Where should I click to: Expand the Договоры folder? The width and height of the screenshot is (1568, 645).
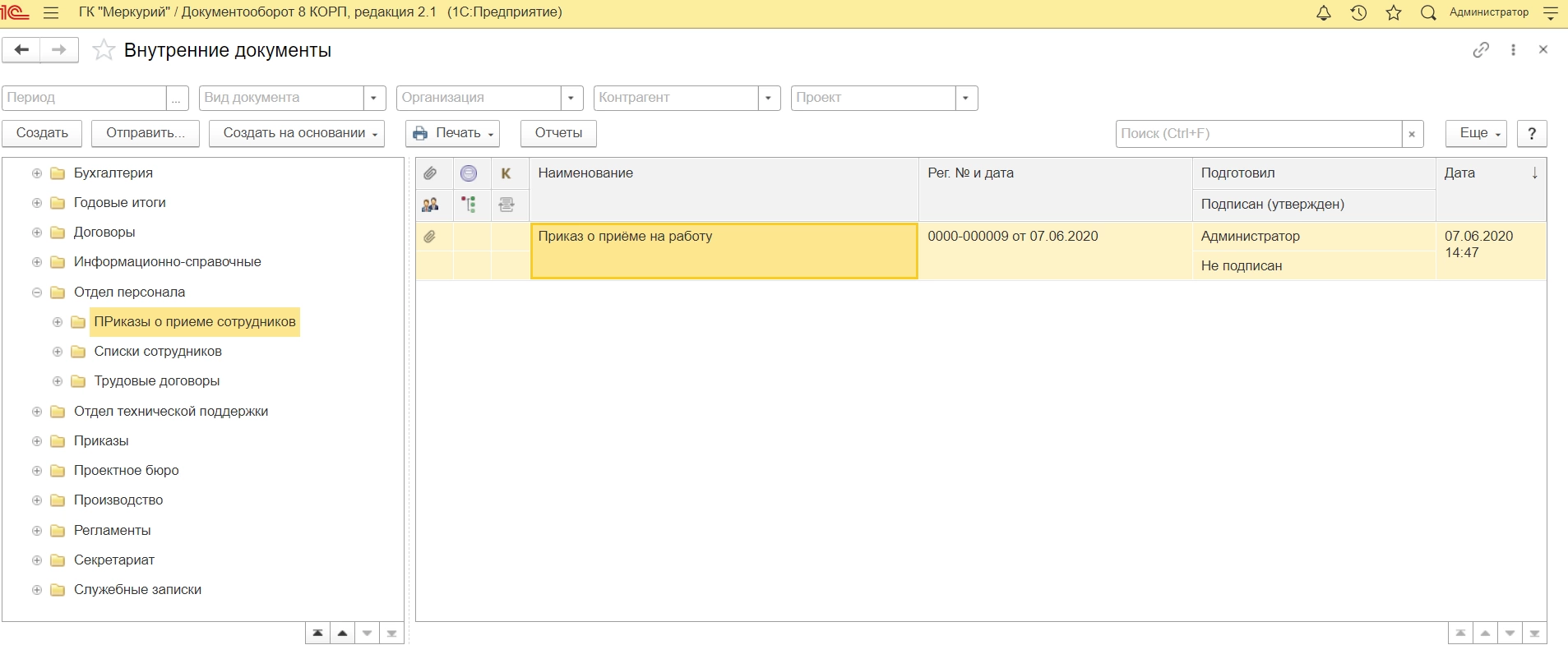tap(37, 233)
